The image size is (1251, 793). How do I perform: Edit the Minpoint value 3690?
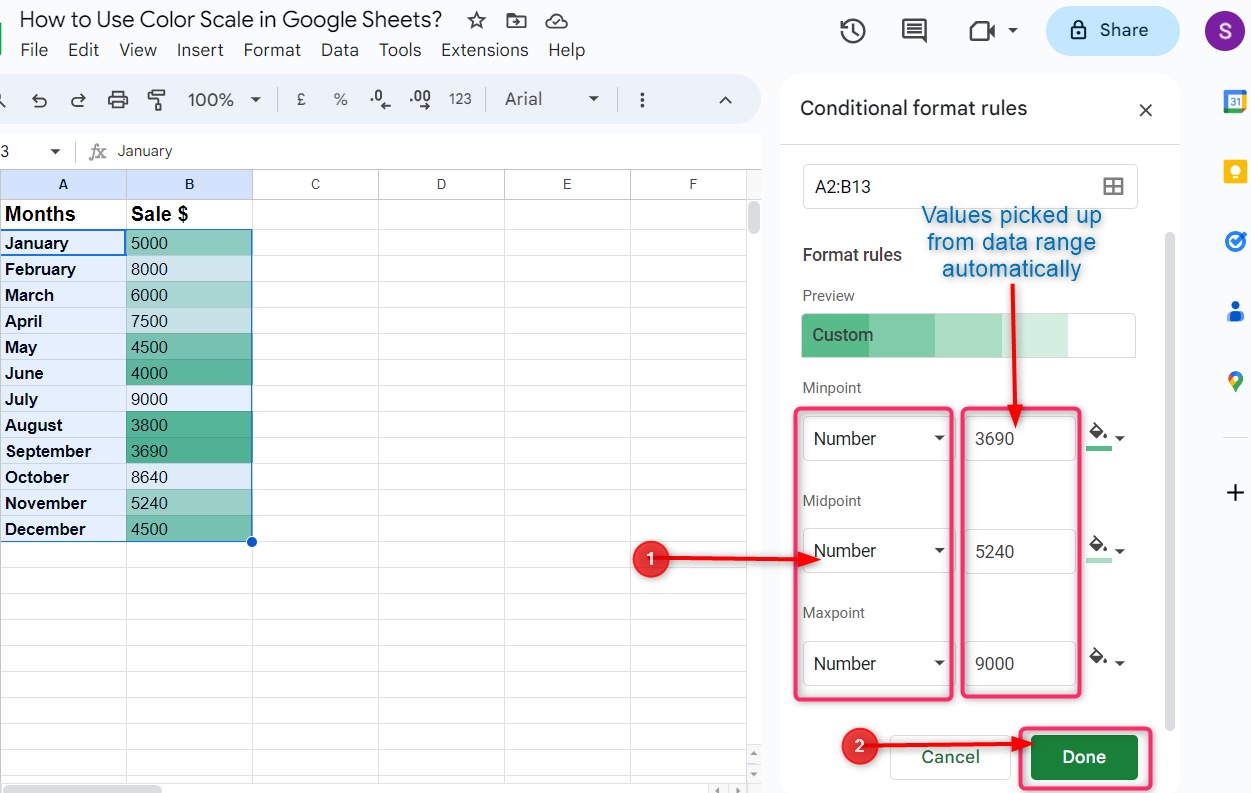coord(1019,438)
